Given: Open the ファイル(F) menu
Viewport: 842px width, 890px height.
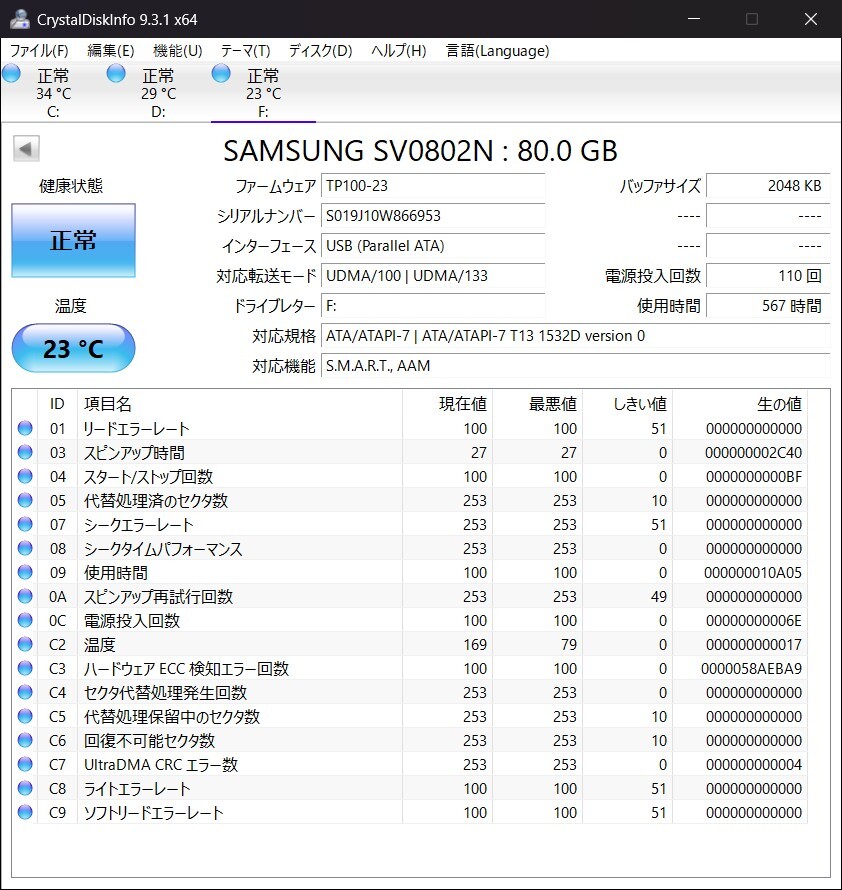Looking at the screenshot, I should pos(39,51).
